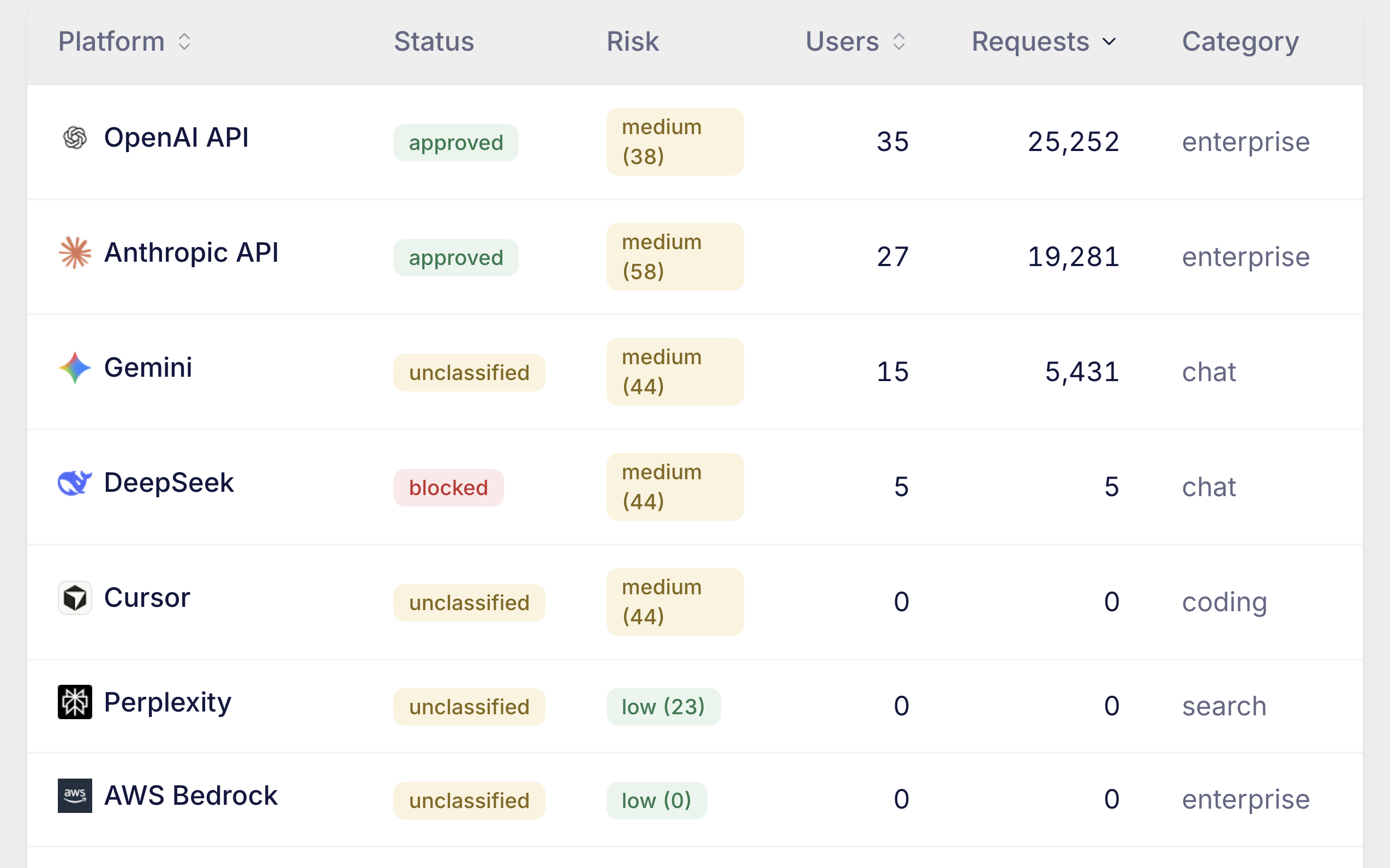The height and width of the screenshot is (868, 1390).
Task: Open the Anthropic API platform row
Action: point(695,257)
